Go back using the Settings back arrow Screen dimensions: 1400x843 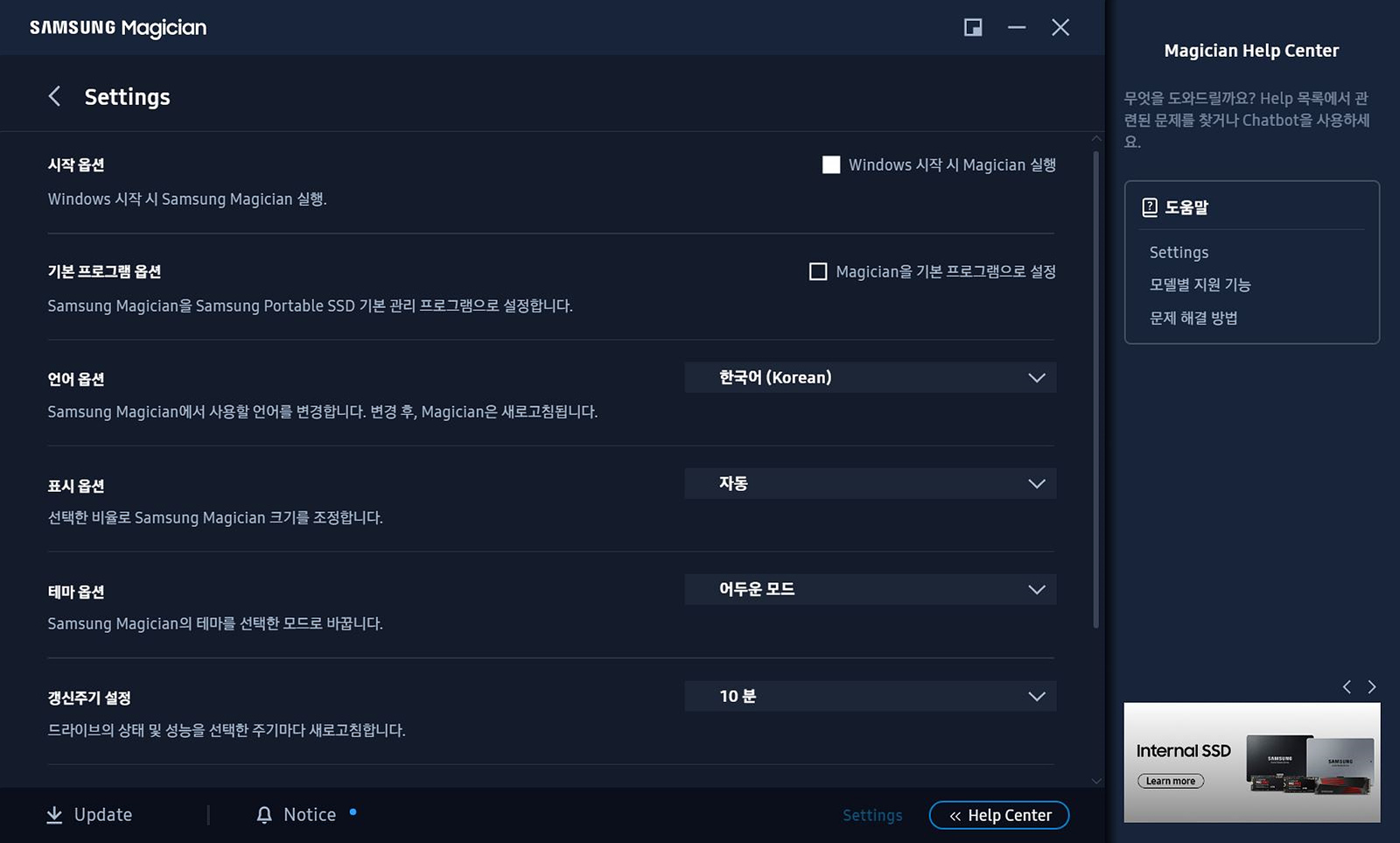pyautogui.click(x=54, y=96)
